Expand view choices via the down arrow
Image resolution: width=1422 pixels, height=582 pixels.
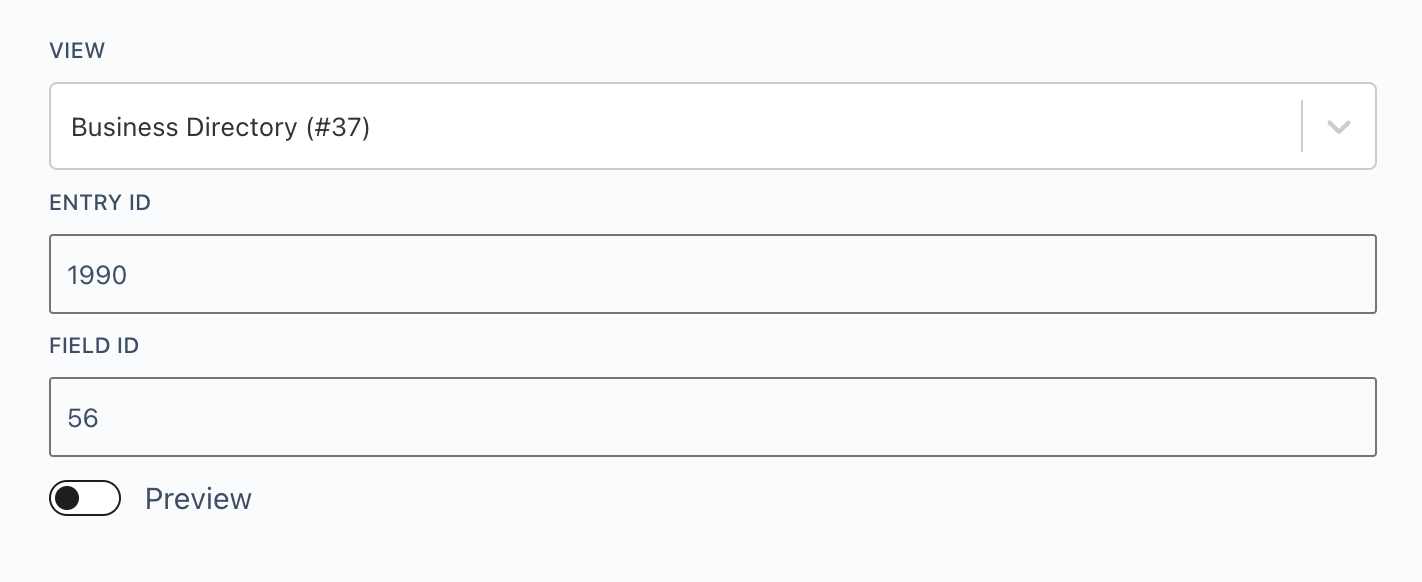click(1339, 127)
